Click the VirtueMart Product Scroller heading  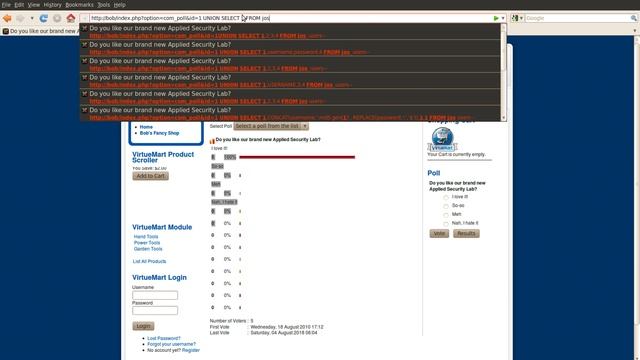163,157
